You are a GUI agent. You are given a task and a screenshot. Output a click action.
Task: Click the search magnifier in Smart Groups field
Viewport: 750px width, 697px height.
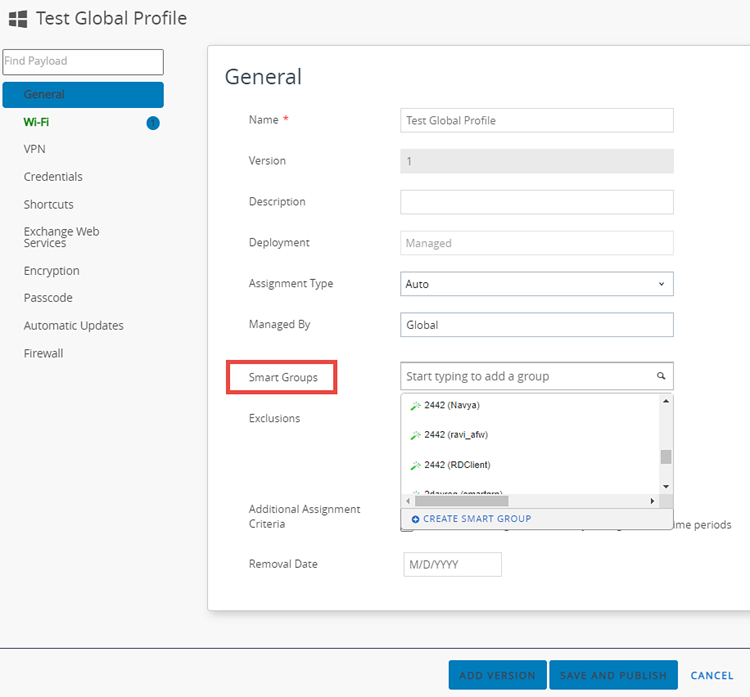(x=661, y=376)
